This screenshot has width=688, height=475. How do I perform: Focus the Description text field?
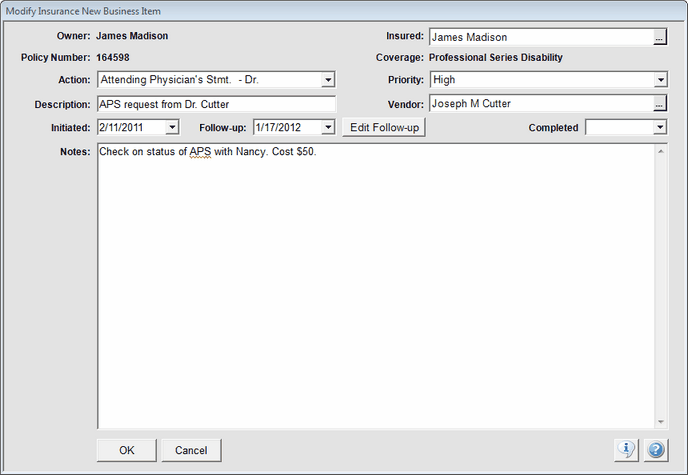(x=215, y=103)
